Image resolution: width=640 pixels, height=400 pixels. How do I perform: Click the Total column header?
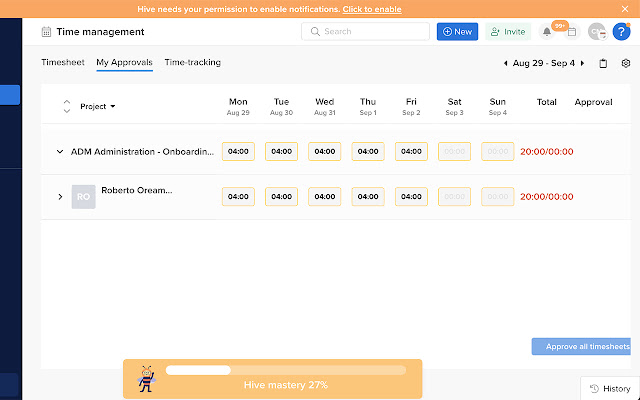click(547, 102)
